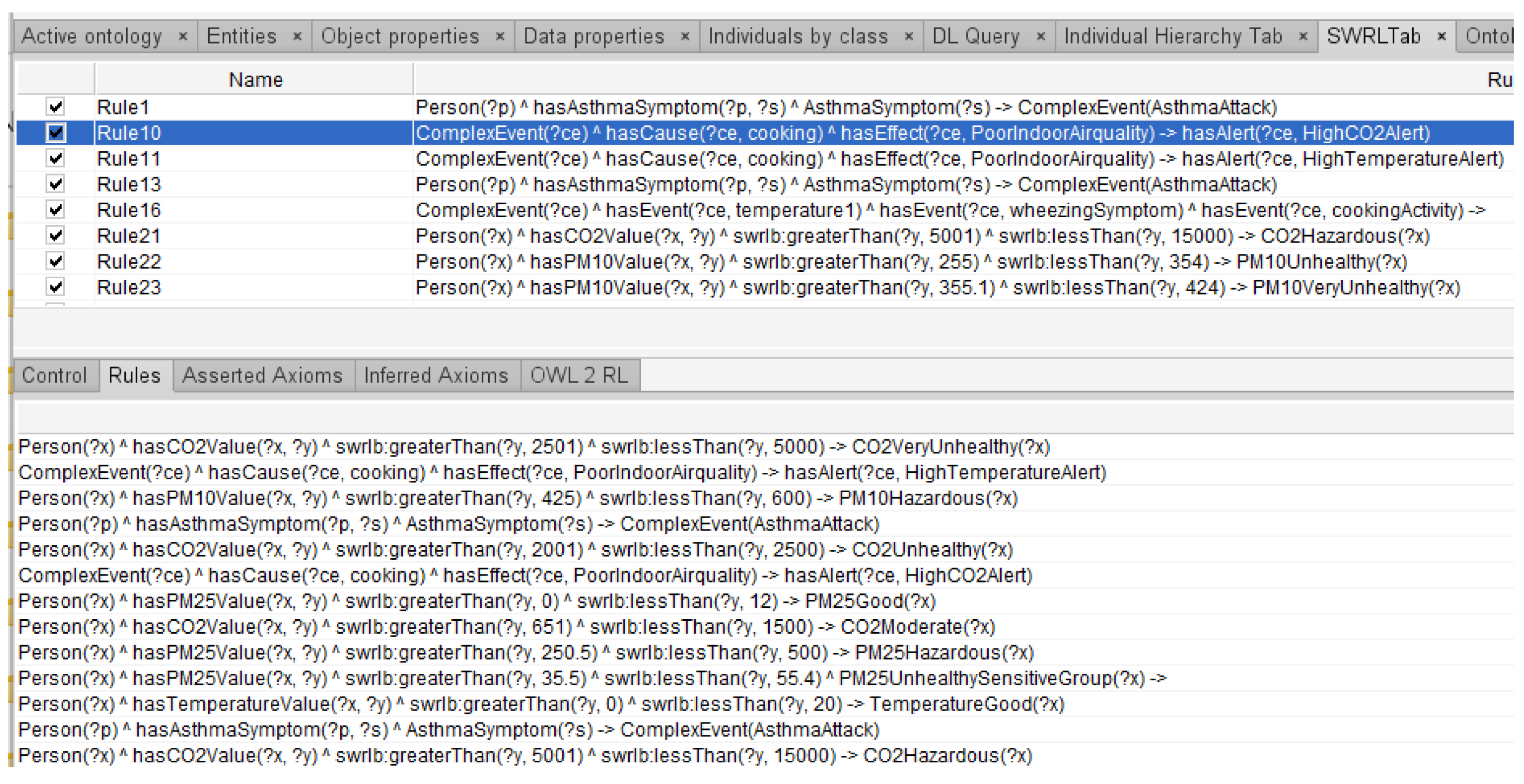Uncheck the Rule1 checkbox
The image size is (1524, 784).
[x=56, y=107]
